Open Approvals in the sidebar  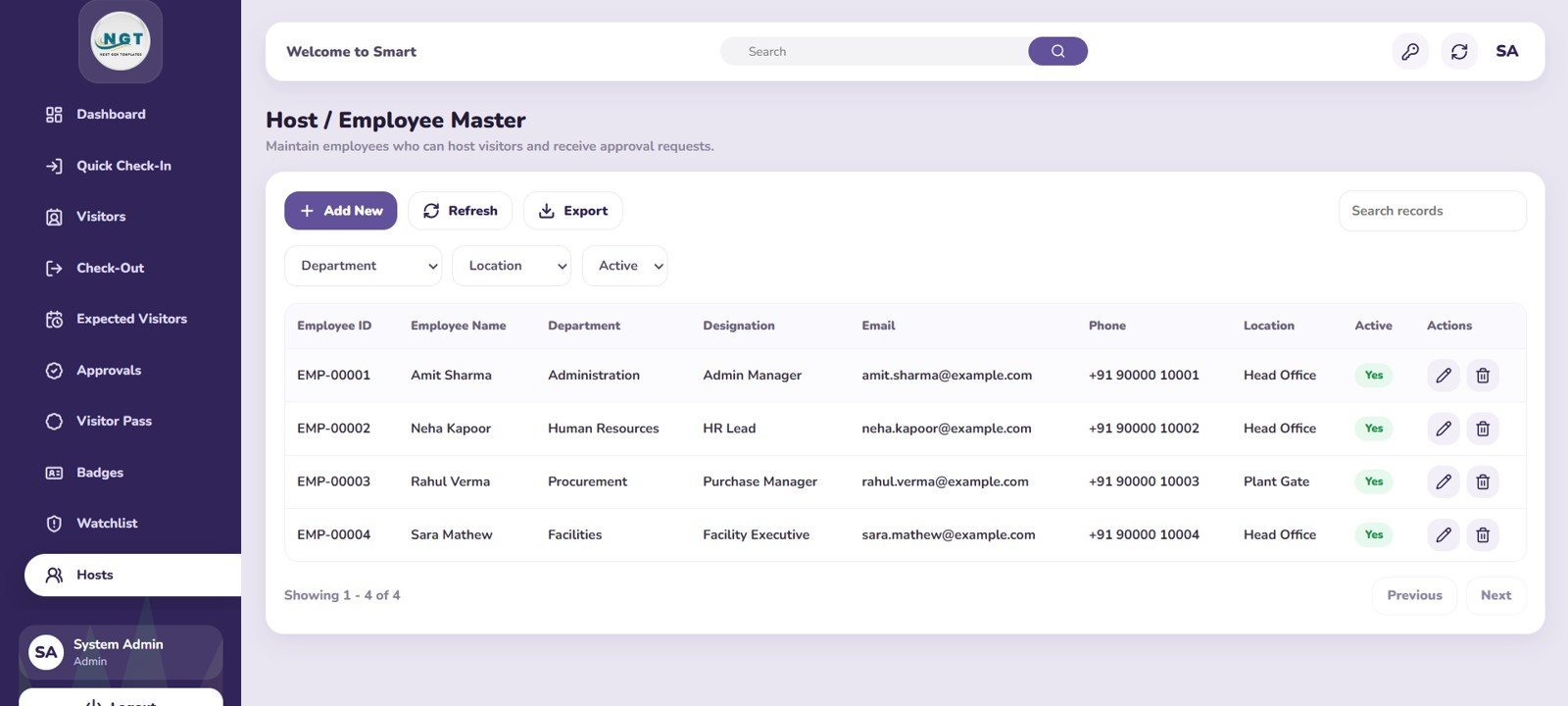coord(109,371)
